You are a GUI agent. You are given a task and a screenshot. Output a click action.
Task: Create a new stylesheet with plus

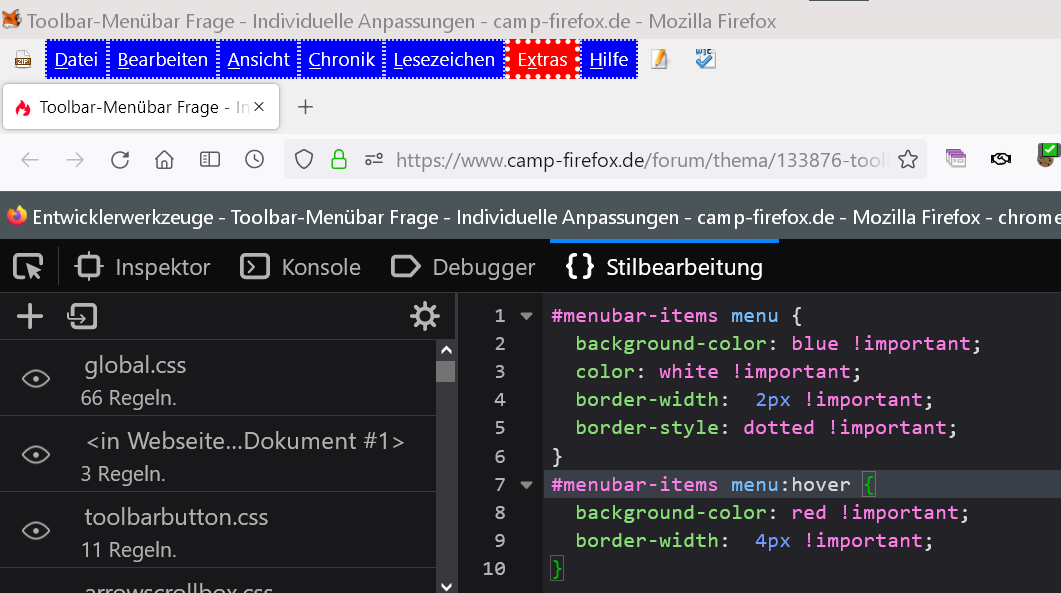pos(30,316)
